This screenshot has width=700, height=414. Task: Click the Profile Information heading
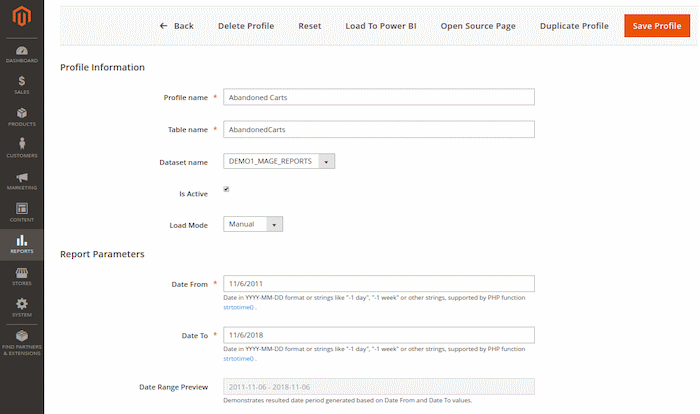[x=102, y=67]
